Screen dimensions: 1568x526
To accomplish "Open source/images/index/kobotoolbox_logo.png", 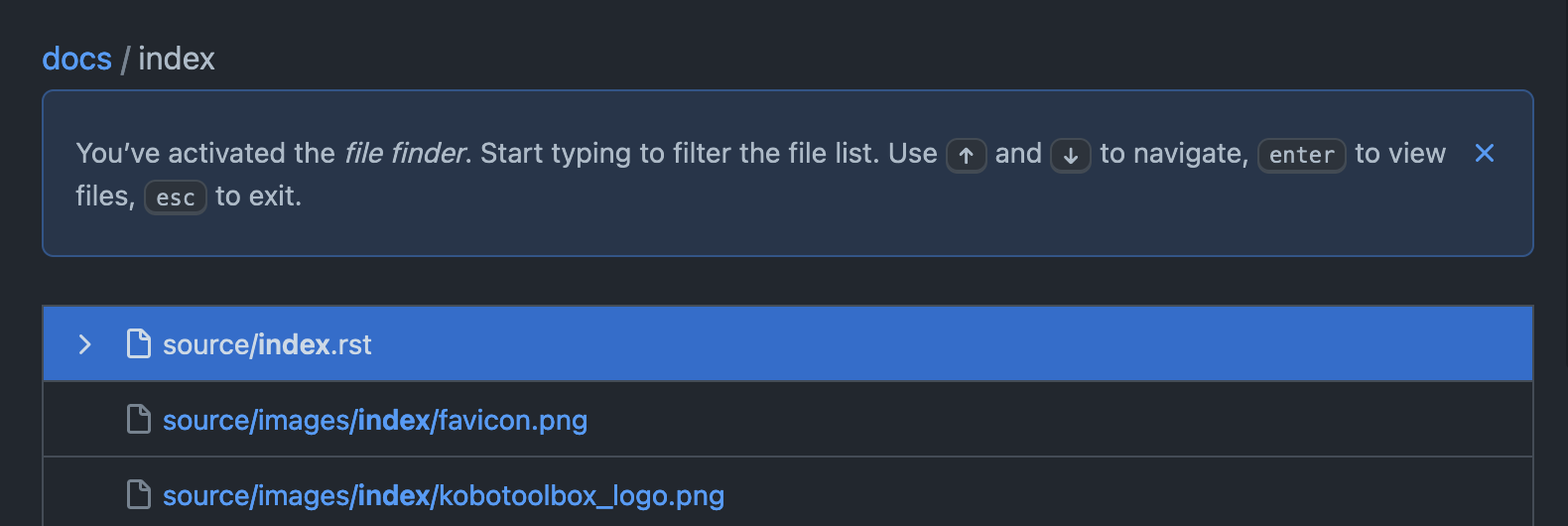I will pos(444,495).
